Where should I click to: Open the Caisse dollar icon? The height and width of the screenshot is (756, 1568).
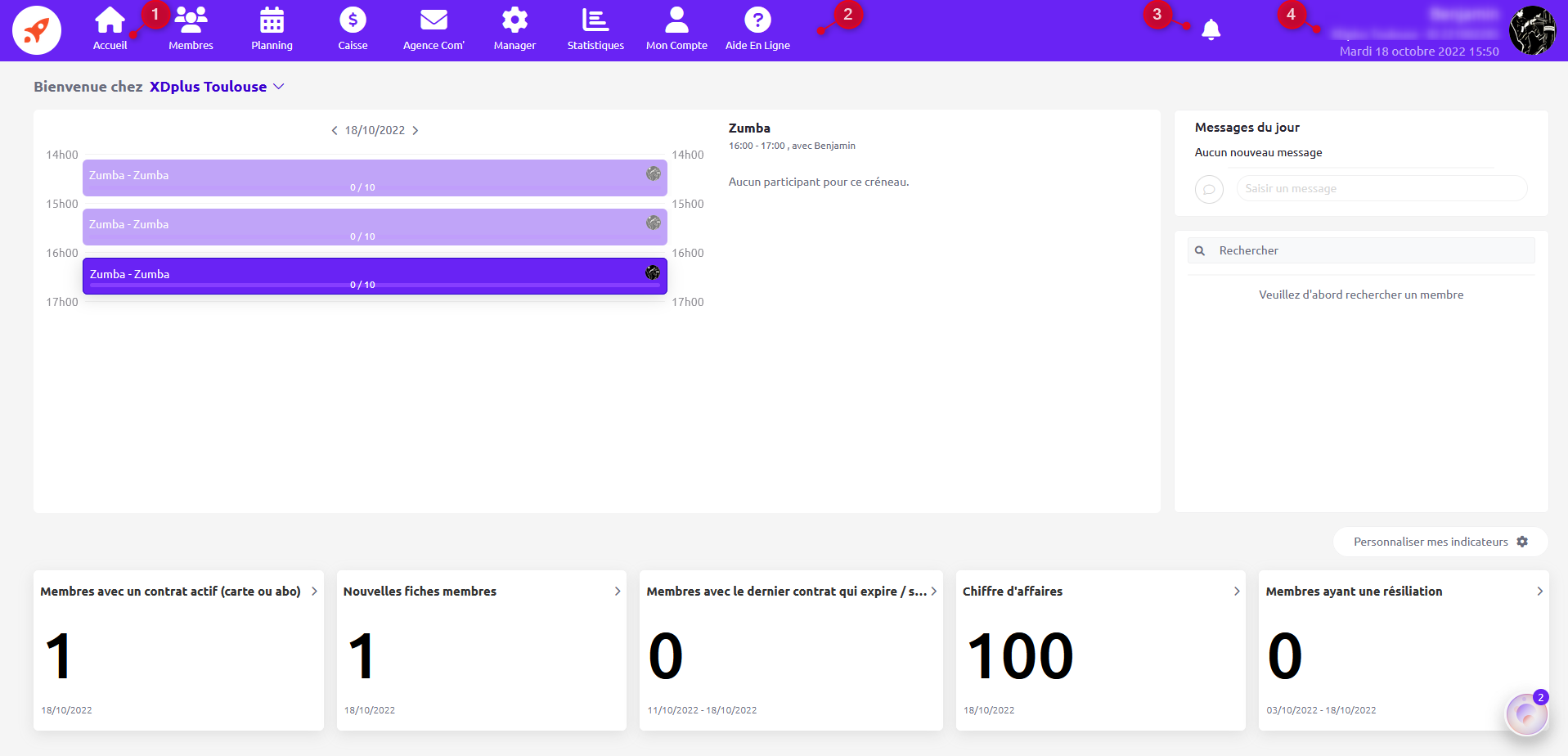pos(353,20)
